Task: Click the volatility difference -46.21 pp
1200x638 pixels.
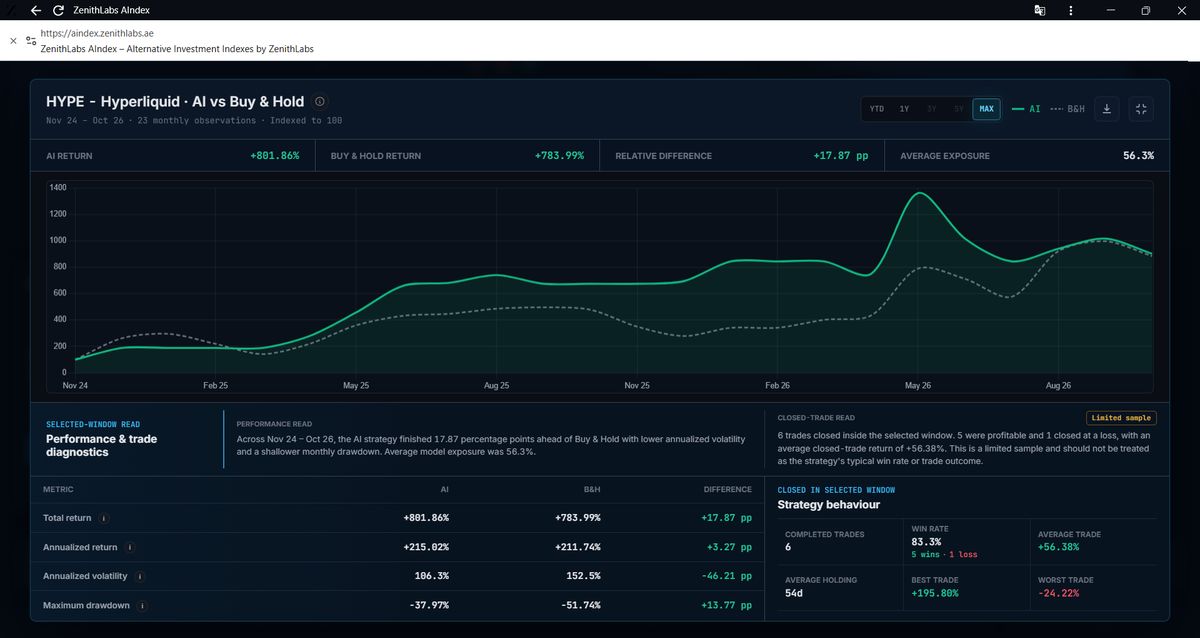Action: pyautogui.click(x=726, y=576)
